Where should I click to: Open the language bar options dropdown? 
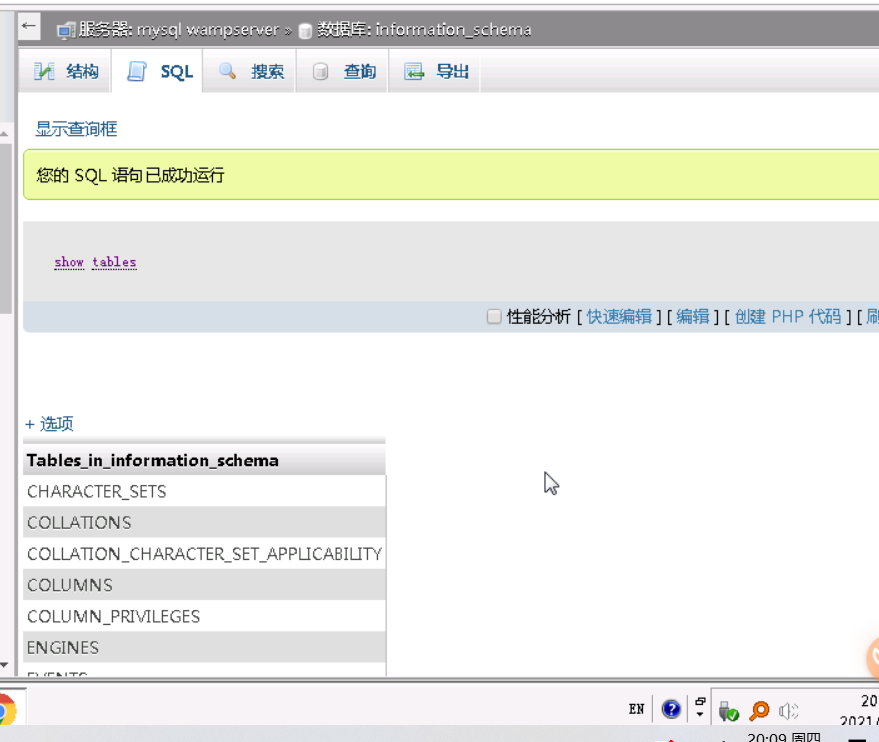click(x=700, y=714)
